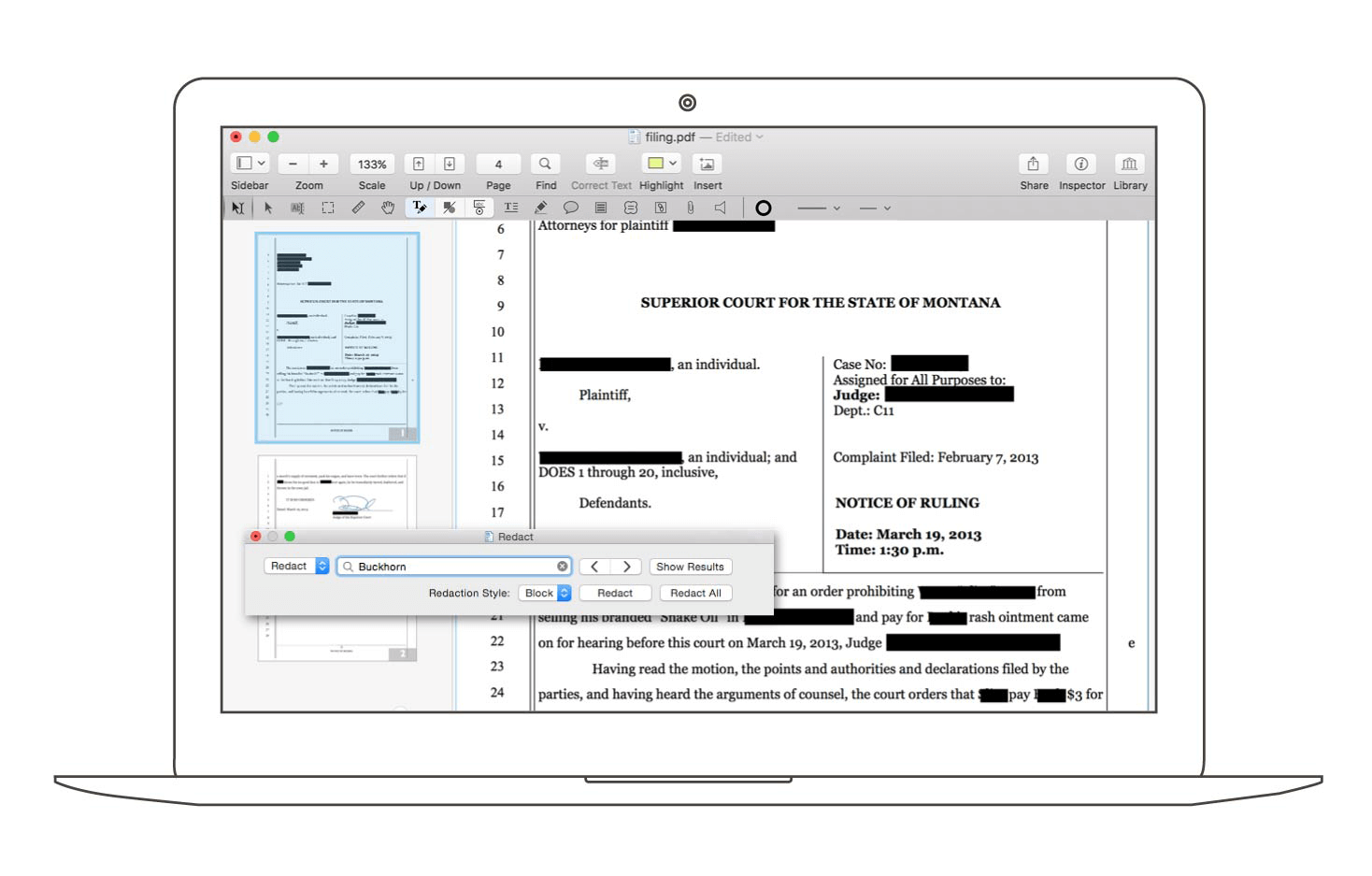1372x876 pixels.
Task: Select the ABC text select tool
Action: [x=298, y=208]
